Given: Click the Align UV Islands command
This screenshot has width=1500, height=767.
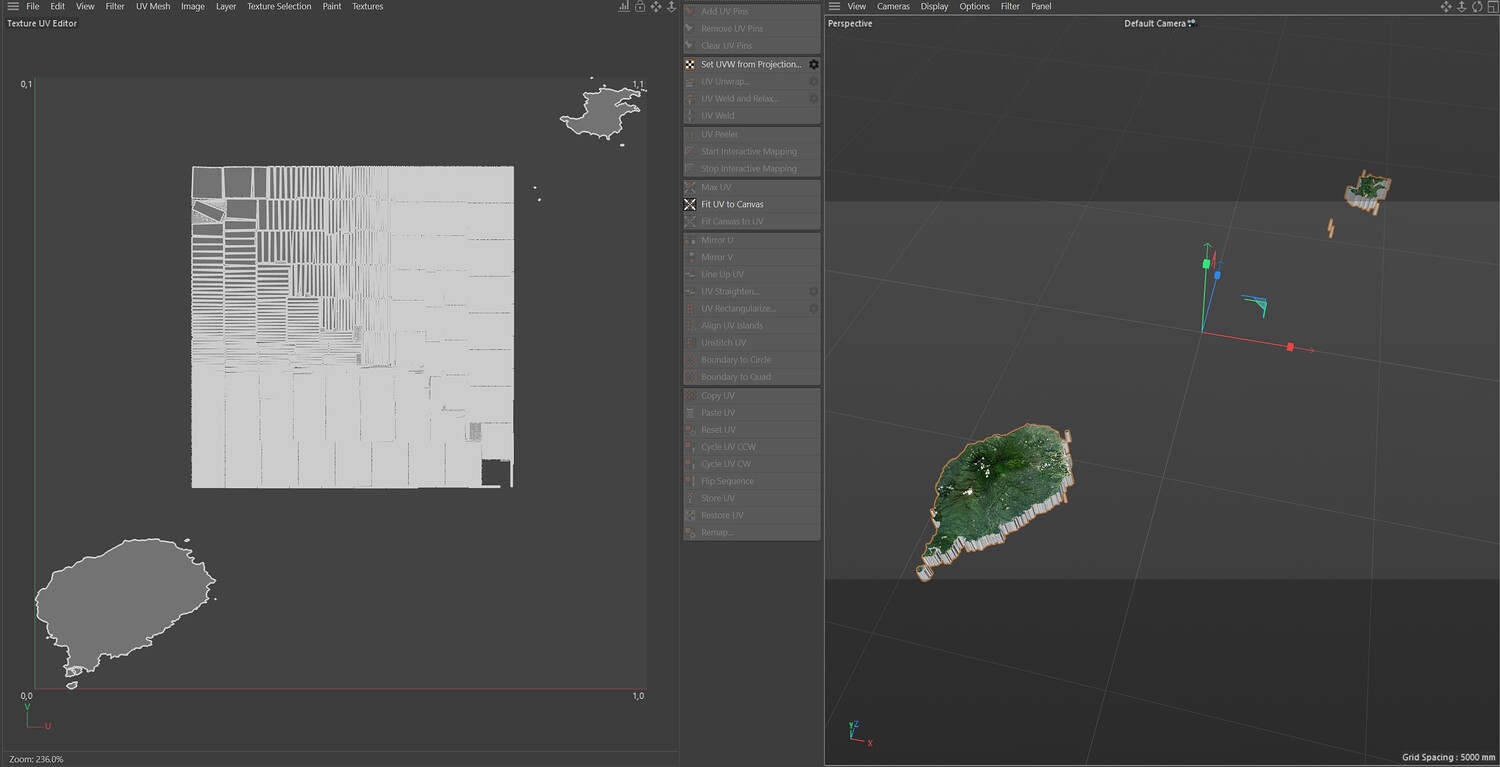Looking at the screenshot, I should coord(752,325).
